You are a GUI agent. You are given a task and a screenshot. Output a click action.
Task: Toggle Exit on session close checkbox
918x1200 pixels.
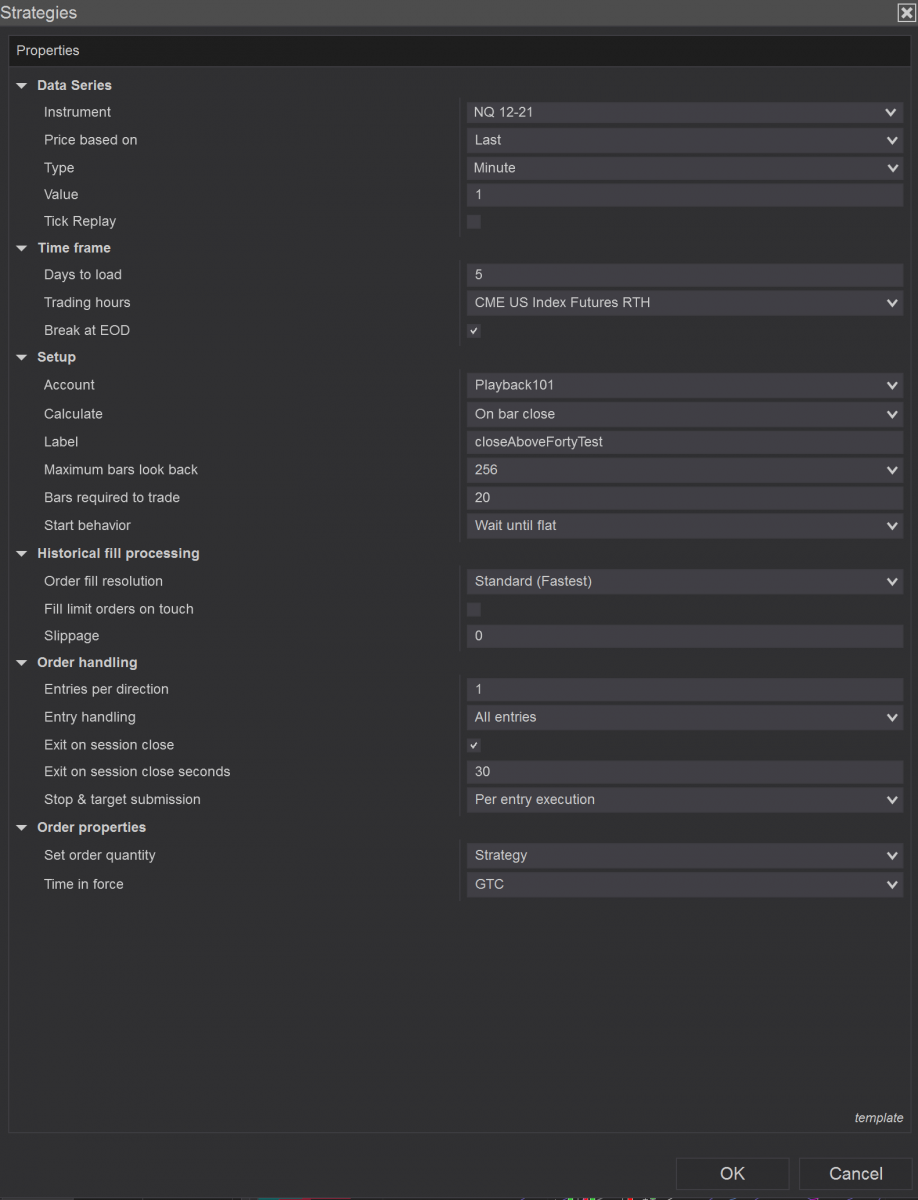coord(474,745)
